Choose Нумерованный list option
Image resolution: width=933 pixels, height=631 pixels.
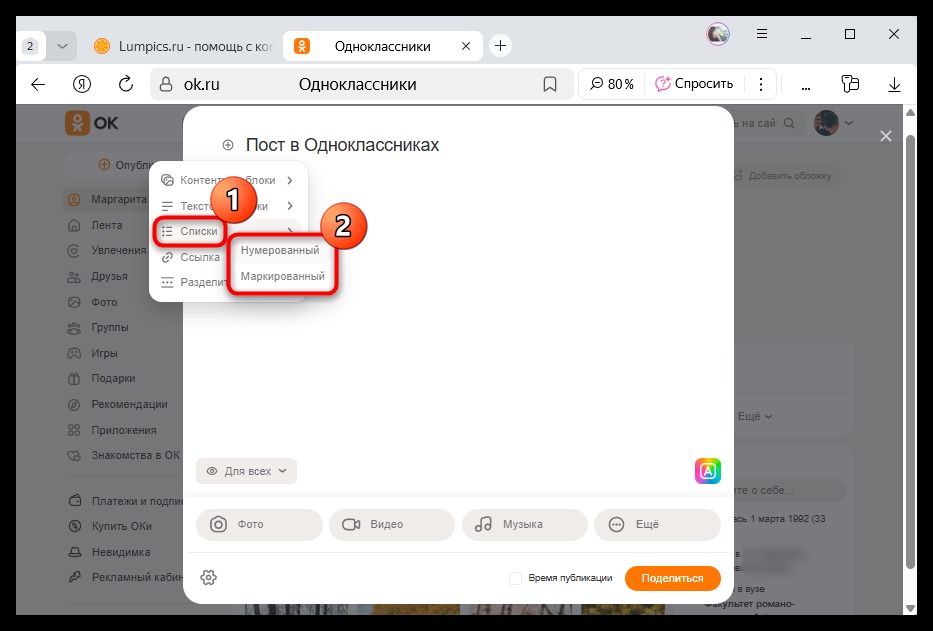click(280, 251)
